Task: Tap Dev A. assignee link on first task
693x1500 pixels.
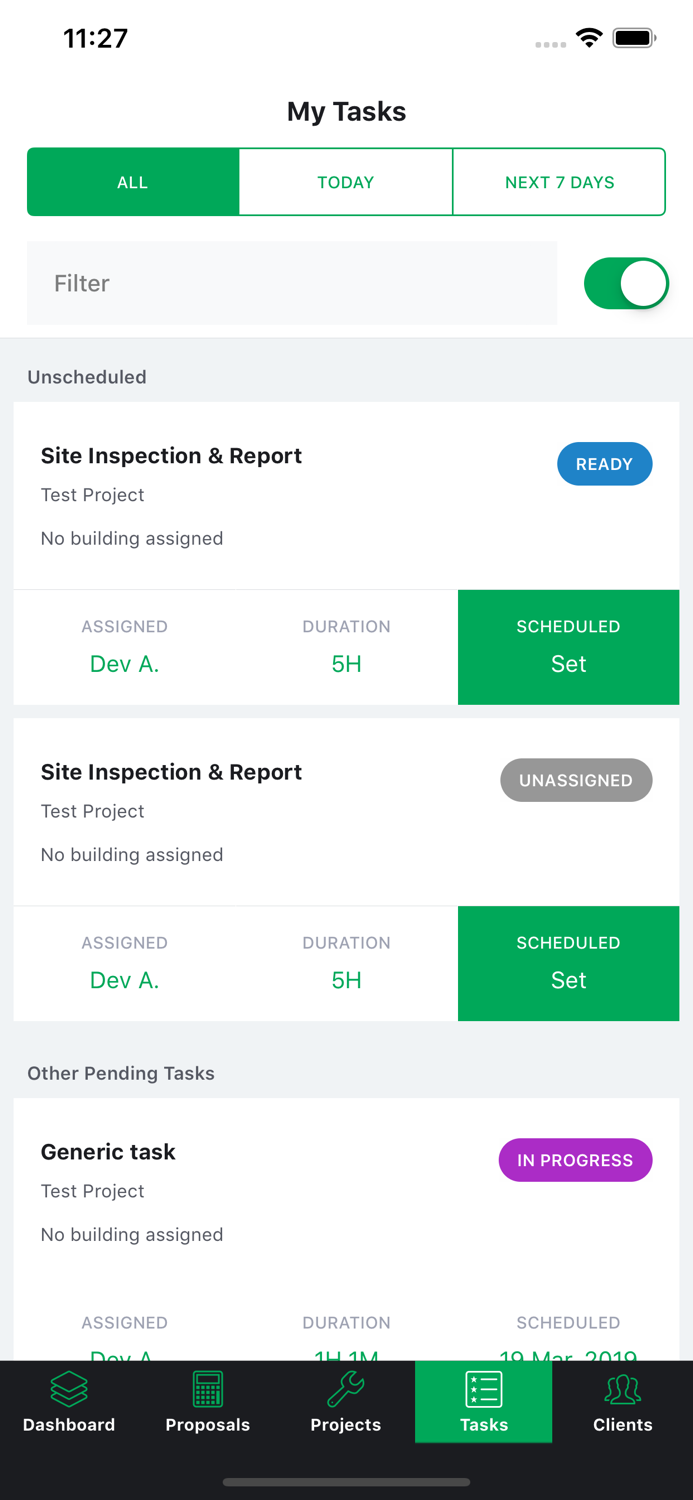Action: (124, 662)
